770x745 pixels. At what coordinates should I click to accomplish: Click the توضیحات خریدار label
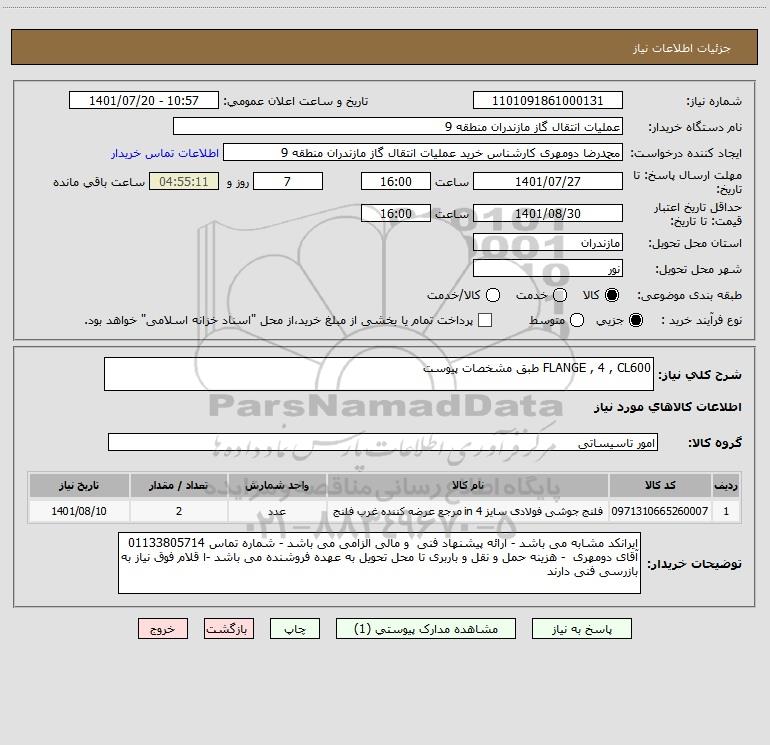(x=694, y=564)
